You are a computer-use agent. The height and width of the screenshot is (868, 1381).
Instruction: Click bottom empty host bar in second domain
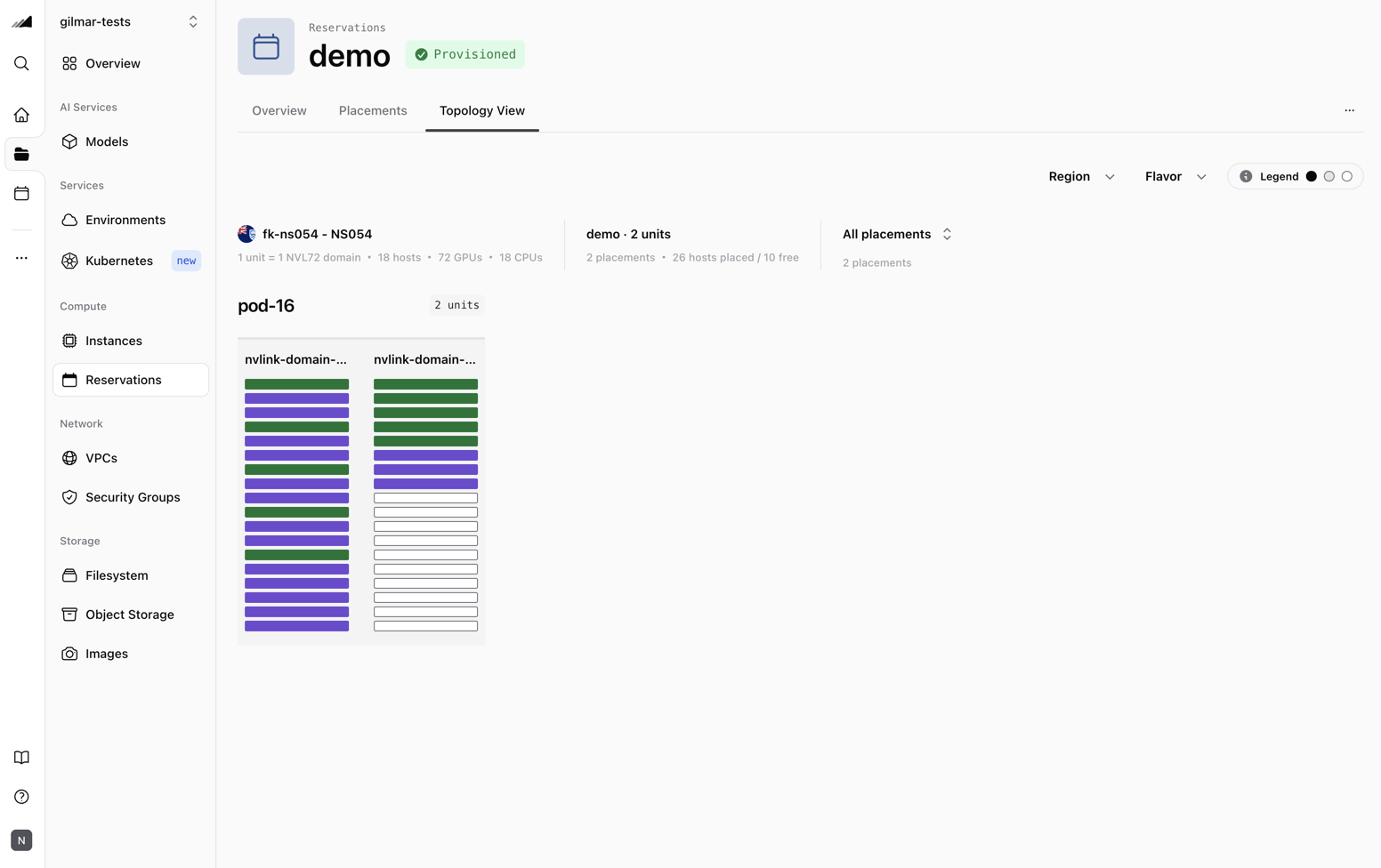(425, 627)
